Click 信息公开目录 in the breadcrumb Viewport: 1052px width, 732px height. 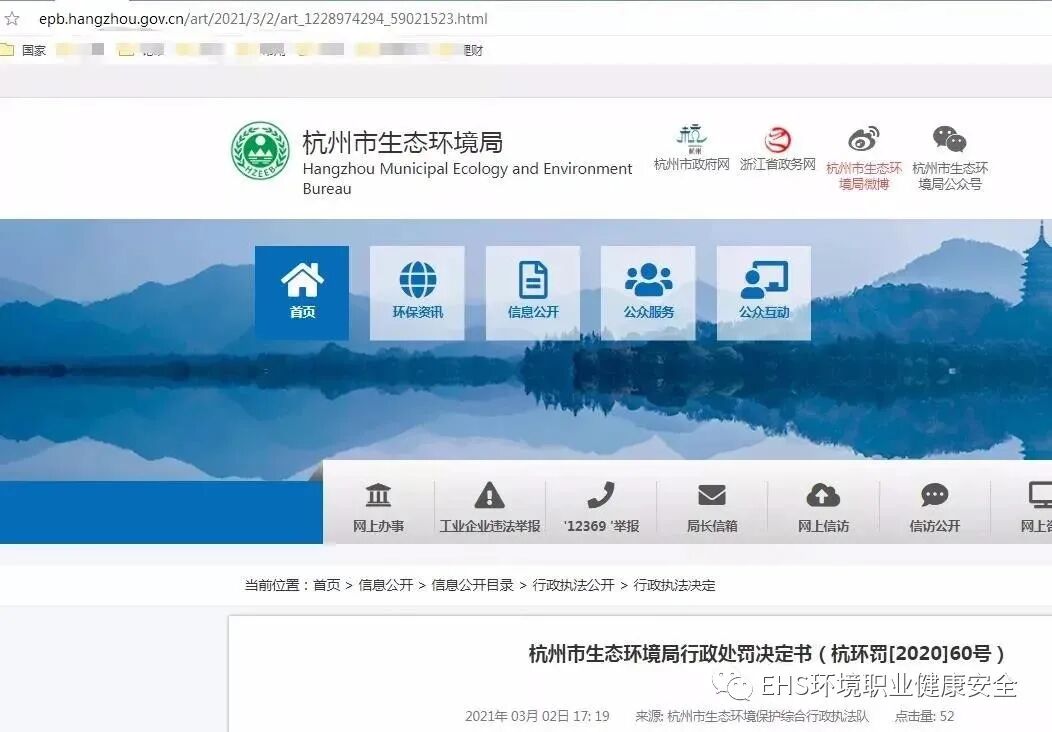(475, 585)
